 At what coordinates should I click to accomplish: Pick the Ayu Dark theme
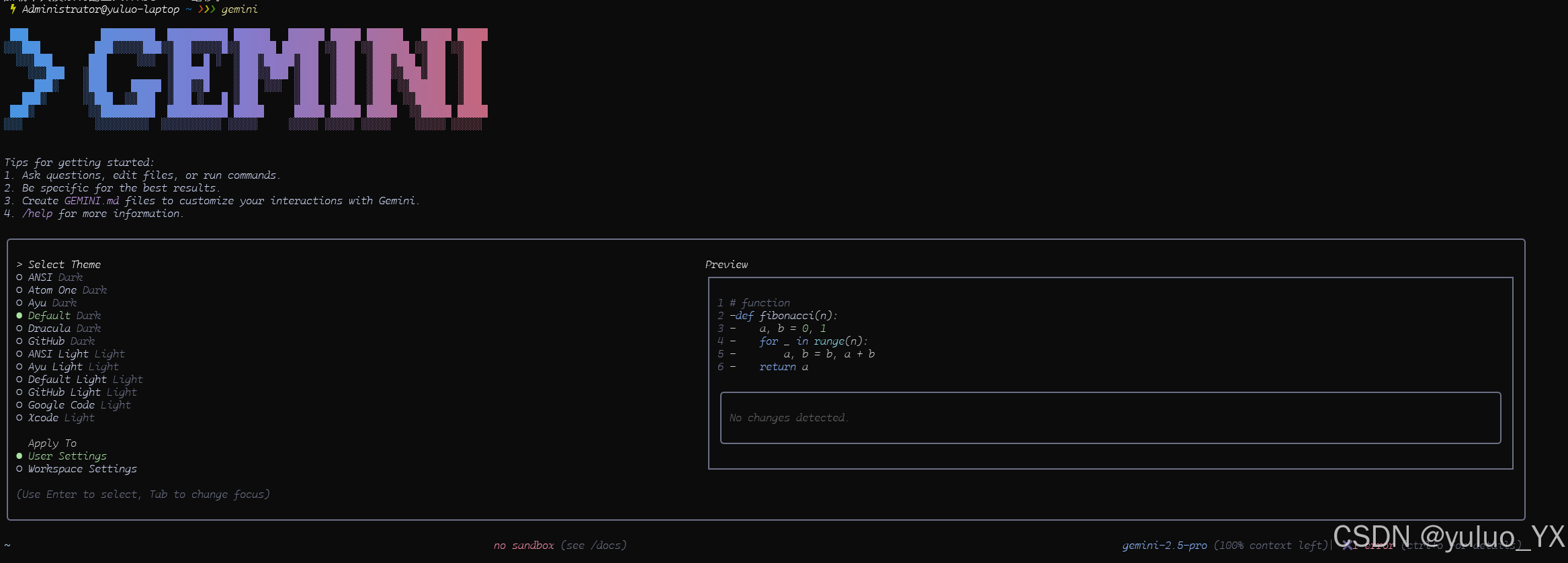point(46,303)
